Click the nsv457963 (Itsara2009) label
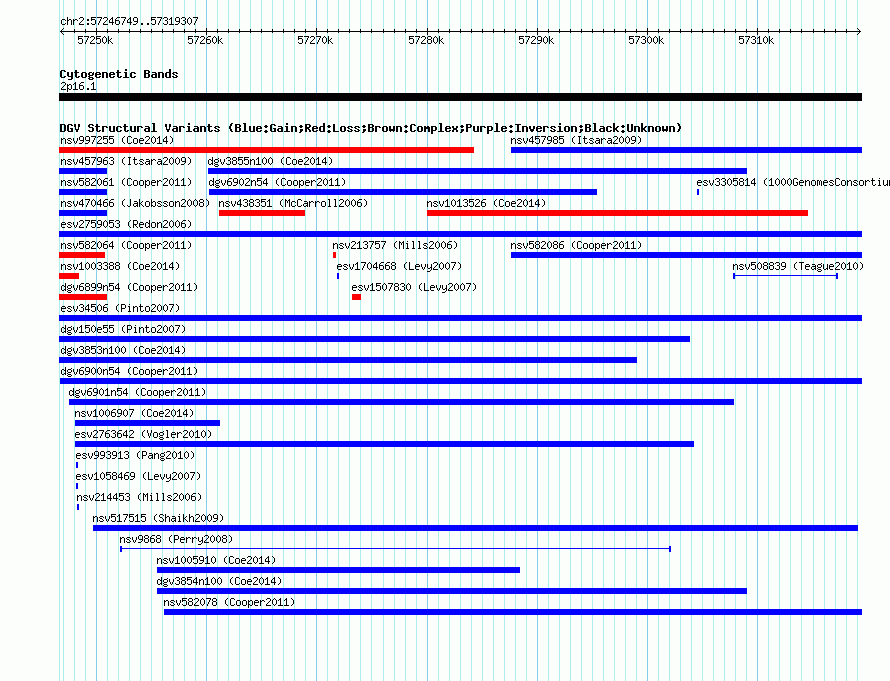The width and height of the screenshot is (890, 681). pyautogui.click(x=126, y=161)
